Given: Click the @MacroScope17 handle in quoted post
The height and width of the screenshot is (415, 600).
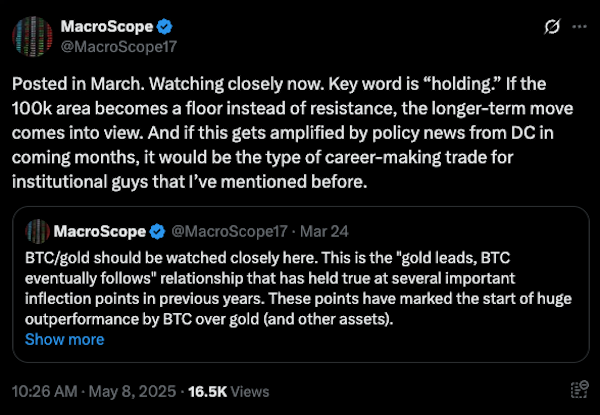Looking at the screenshot, I should pyautogui.click(x=220, y=232).
